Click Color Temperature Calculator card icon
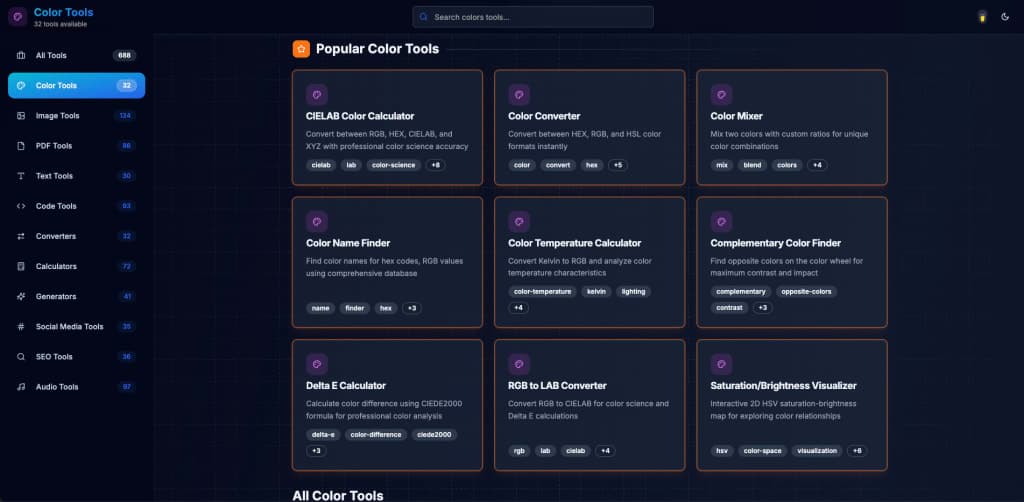Viewport: 1024px width, 502px height. (519, 221)
